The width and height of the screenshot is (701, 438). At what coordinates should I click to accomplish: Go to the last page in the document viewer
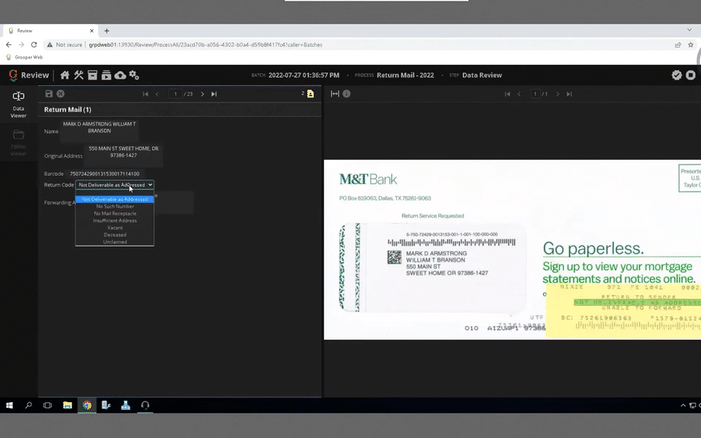569,94
